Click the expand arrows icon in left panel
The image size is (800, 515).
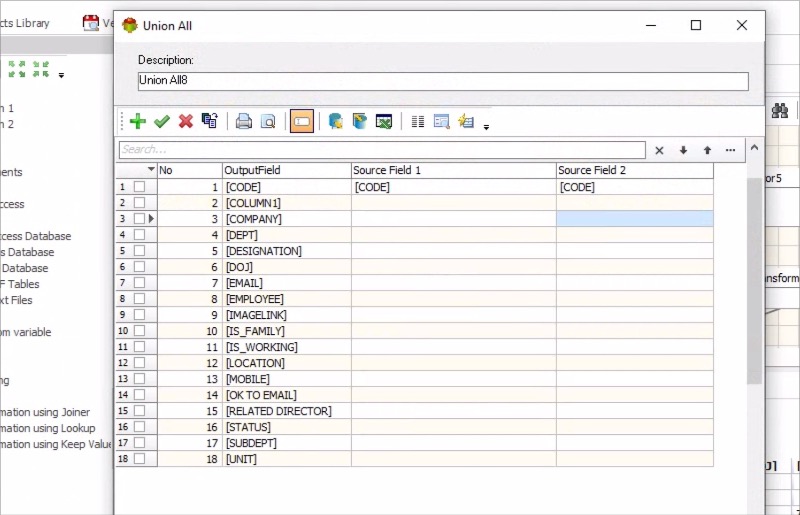coord(17,69)
